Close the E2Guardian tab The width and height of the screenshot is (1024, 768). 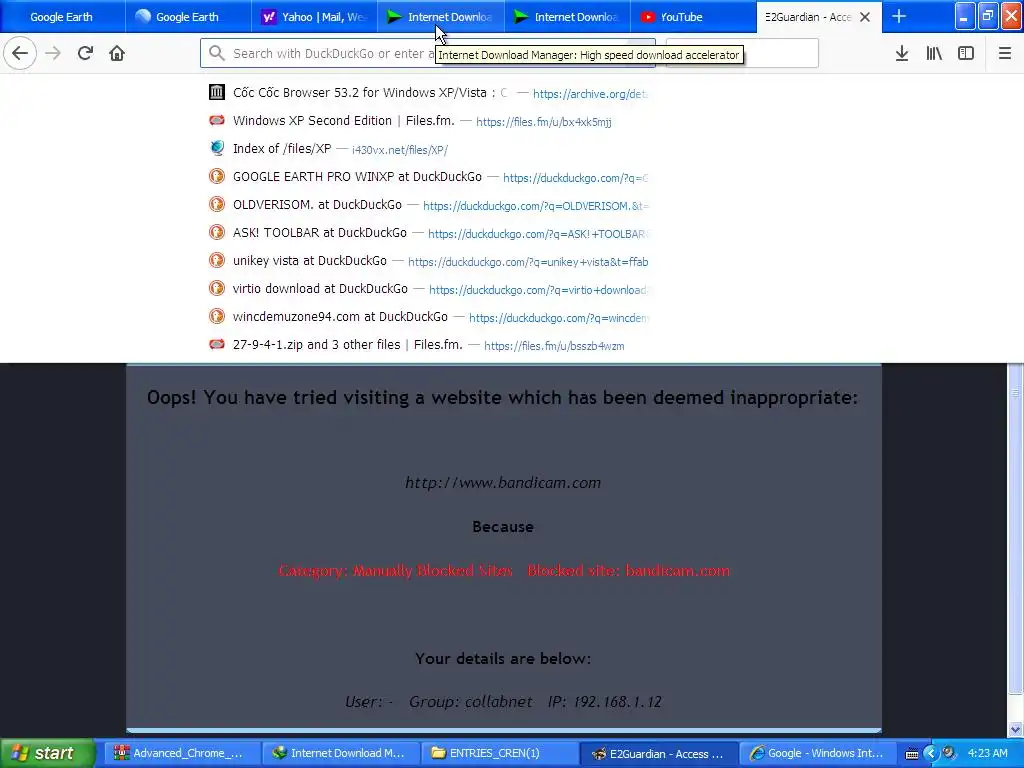click(x=865, y=17)
